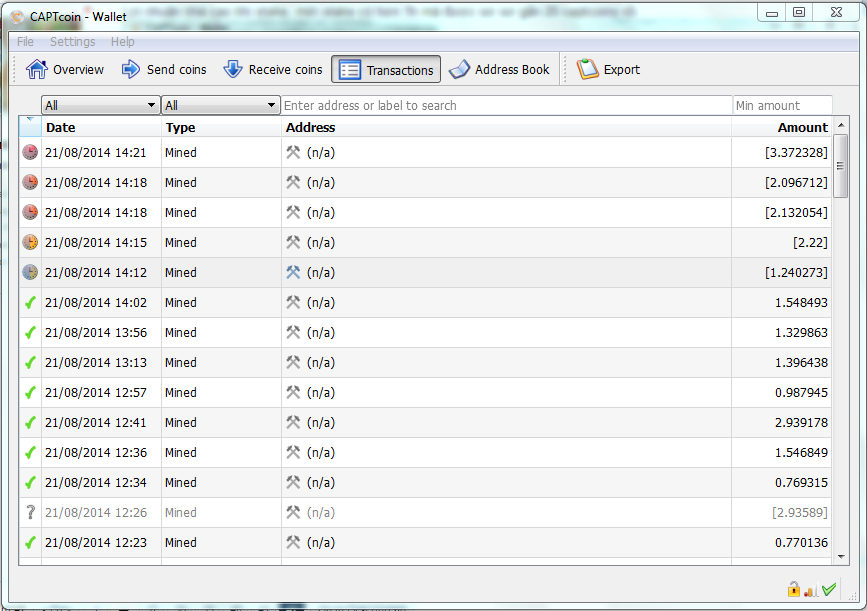Click orange clock icon for 14:15 transaction
Viewport: 867px width, 611px height.
click(30, 242)
